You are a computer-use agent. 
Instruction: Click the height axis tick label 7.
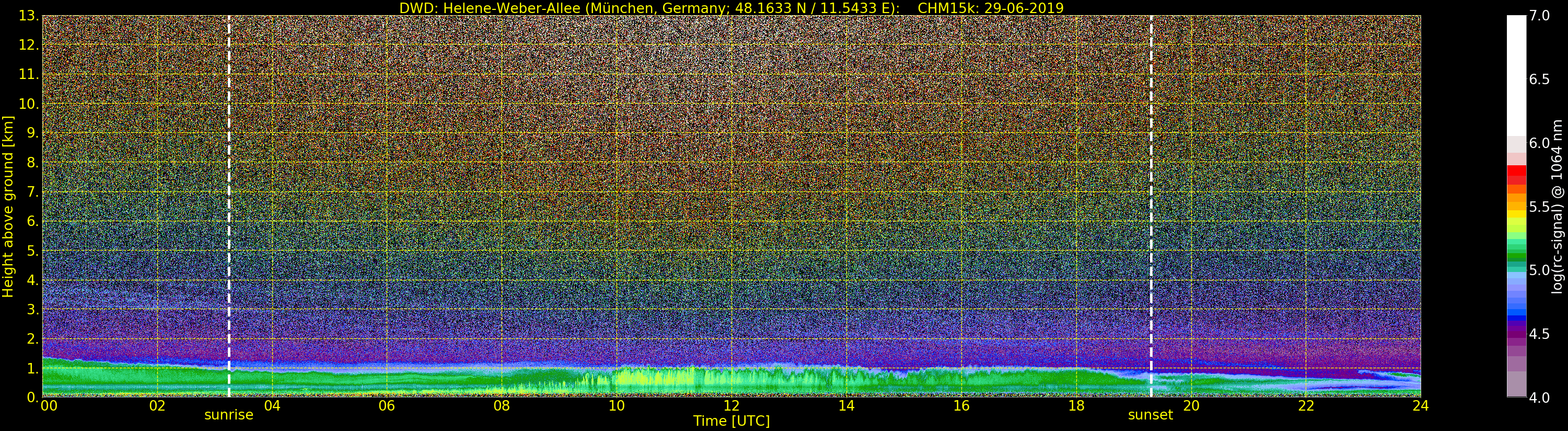point(32,192)
